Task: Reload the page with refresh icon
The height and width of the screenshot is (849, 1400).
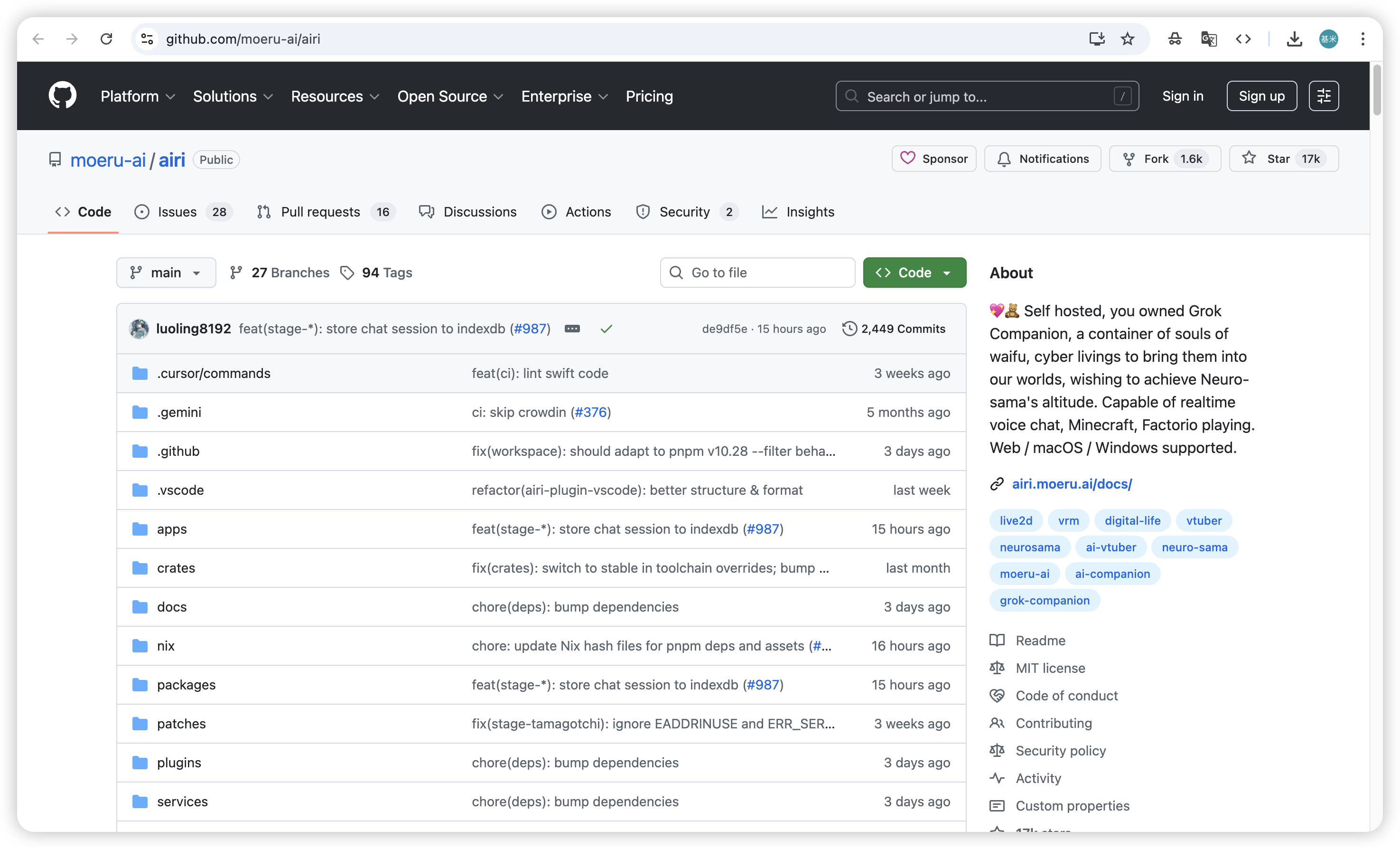Action: coord(106,38)
